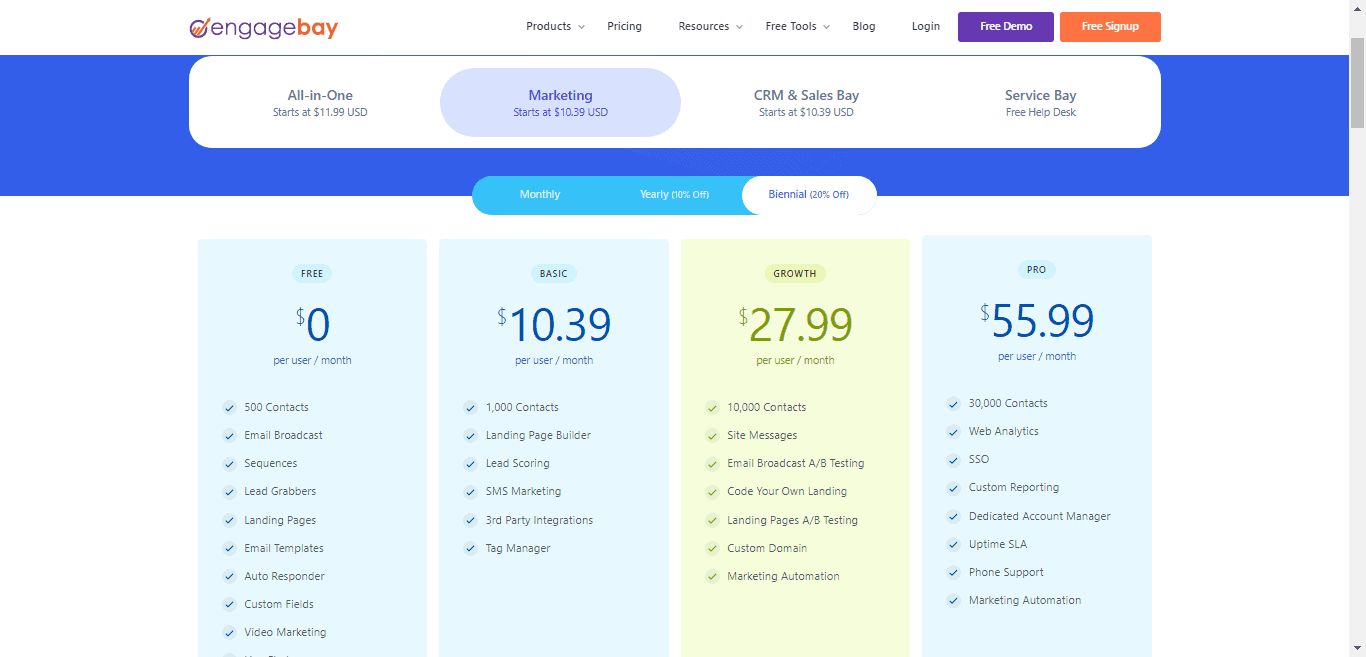Click the $10.39 Basic plan price
The image size is (1366, 657).
click(x=554, y=324)
